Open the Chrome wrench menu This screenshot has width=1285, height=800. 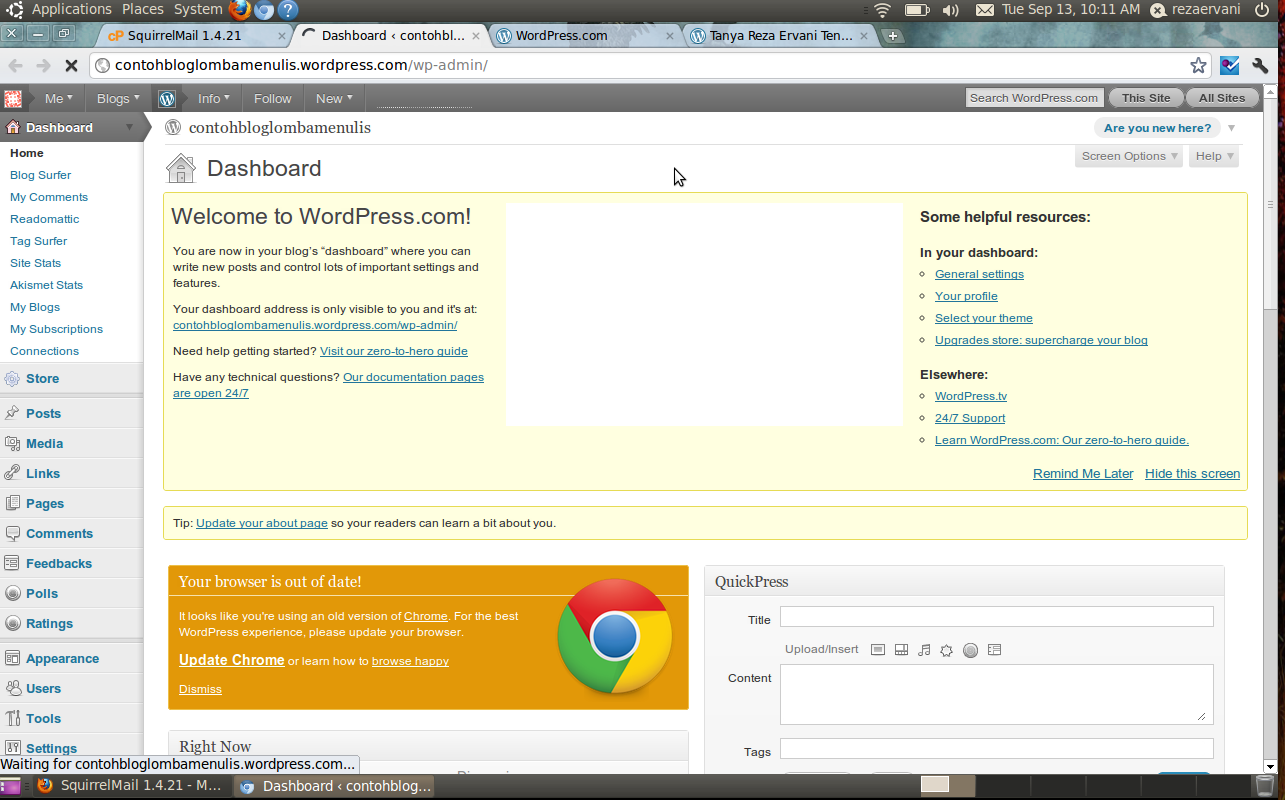click(x=1260, y=66)
